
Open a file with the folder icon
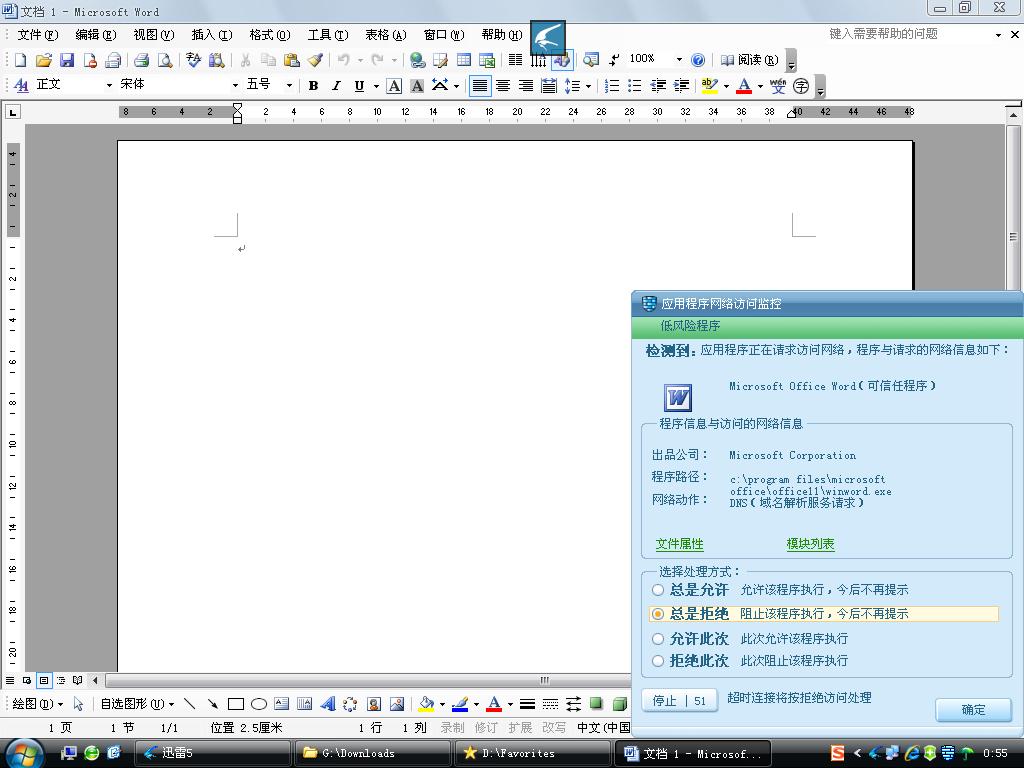pyautogui.click(x=44, y=60)
